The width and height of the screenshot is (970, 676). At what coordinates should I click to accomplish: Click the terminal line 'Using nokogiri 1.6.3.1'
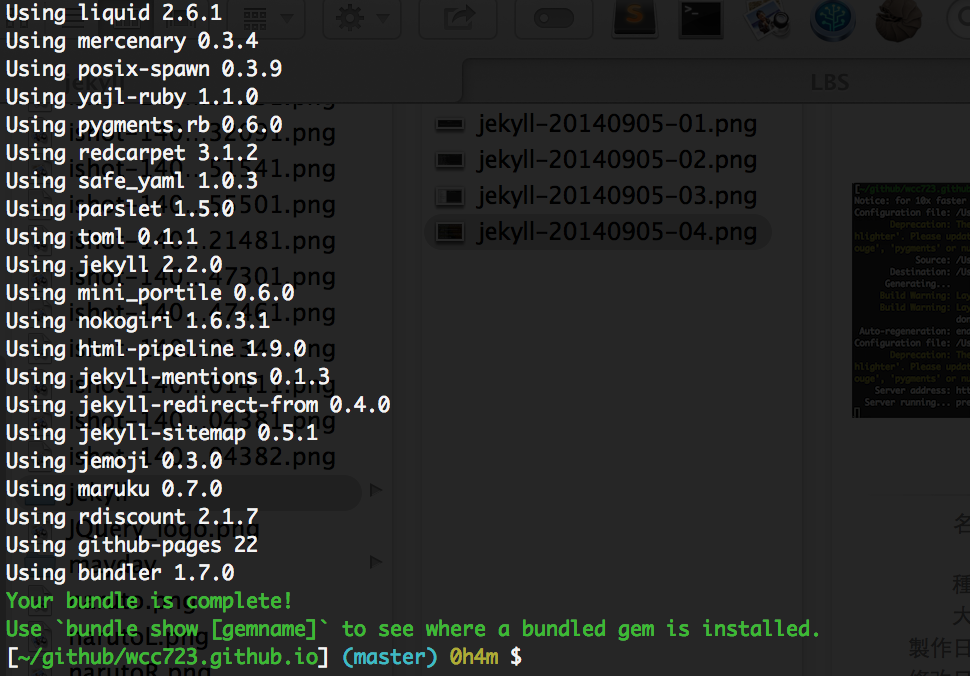(138, 320)
